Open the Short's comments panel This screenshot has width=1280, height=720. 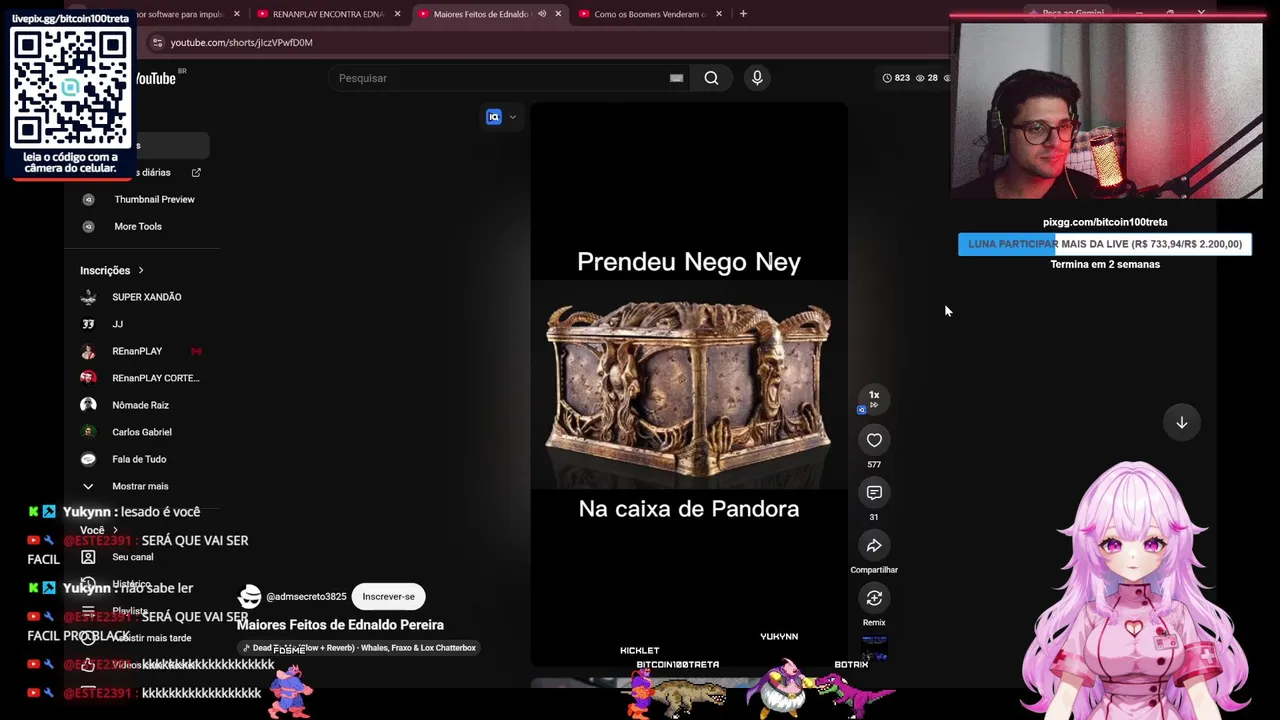[x=874, y=493]
